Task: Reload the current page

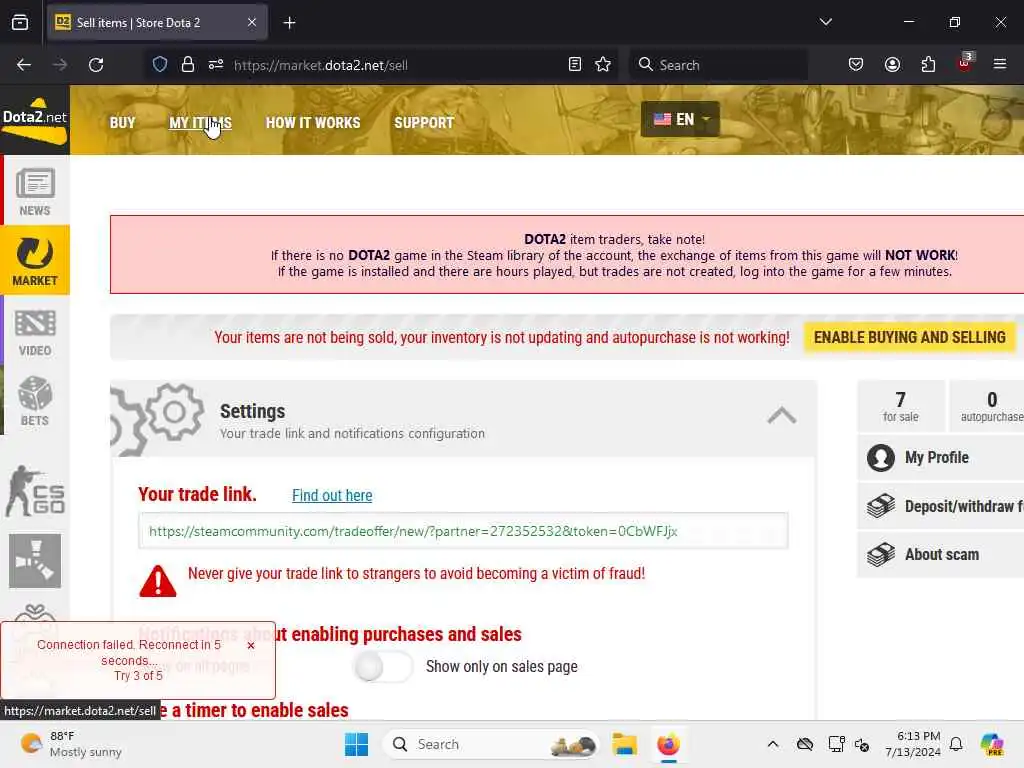Action: tap(96, 65)
